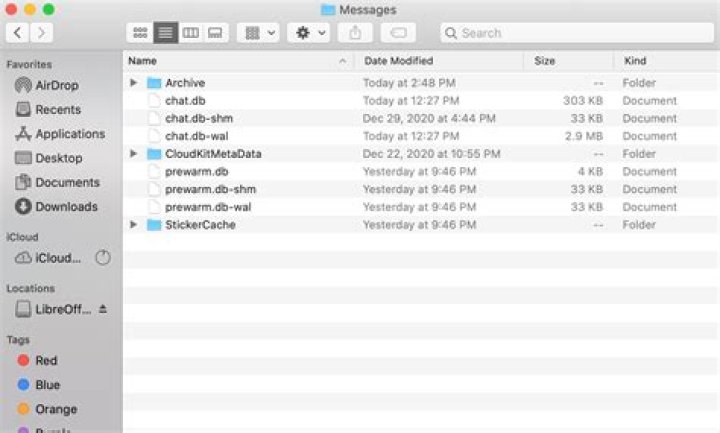Screen dimensions: 720x433
Task: Select the prewarm.db-shm file
Action: [210, 189]
